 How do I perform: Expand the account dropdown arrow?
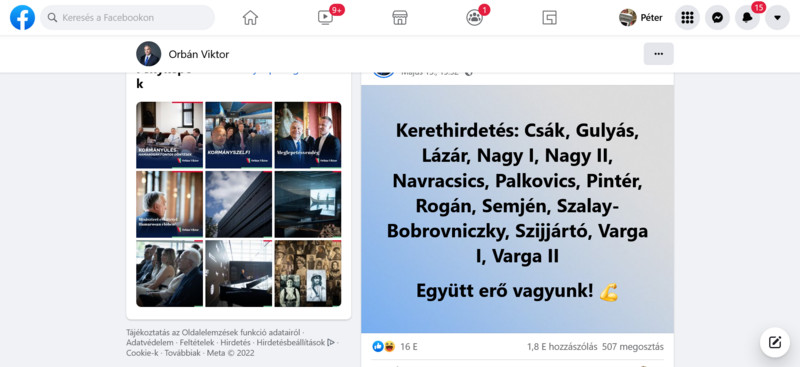click(x=778, y=17)
